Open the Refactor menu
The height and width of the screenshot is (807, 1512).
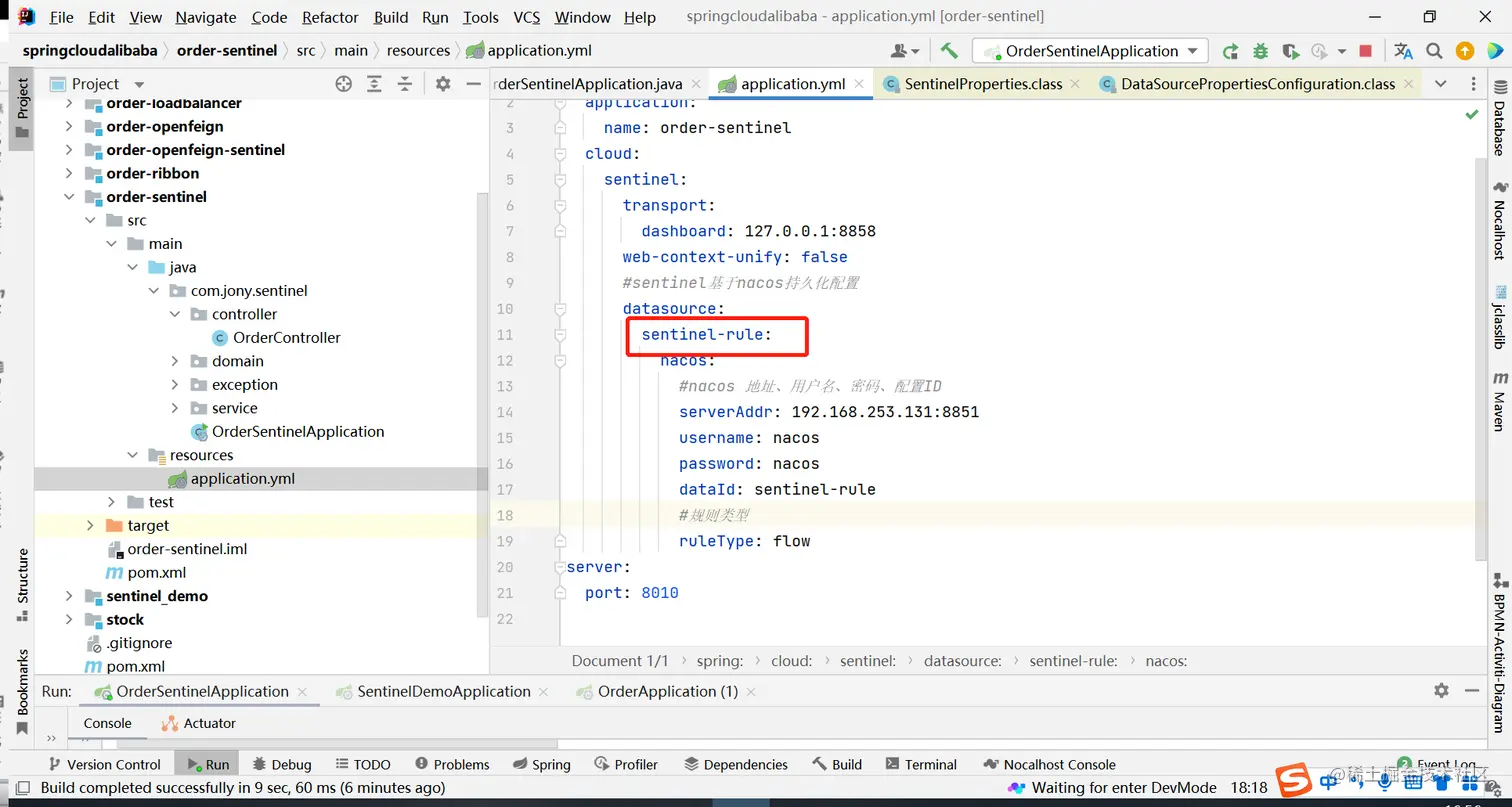[x=330, y=17]
